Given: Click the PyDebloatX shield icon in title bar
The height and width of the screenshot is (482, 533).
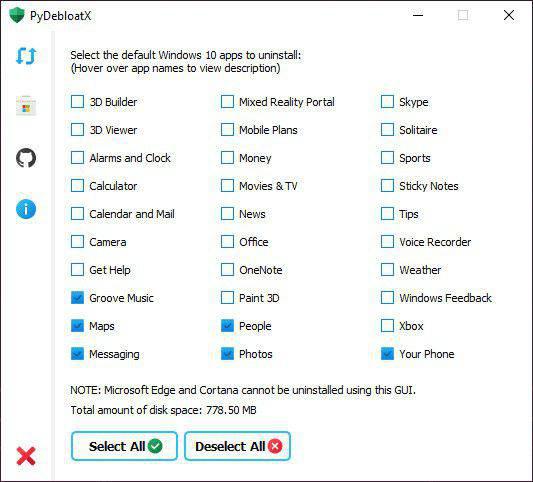Looking at the screenshot, I should click(17, 15).
